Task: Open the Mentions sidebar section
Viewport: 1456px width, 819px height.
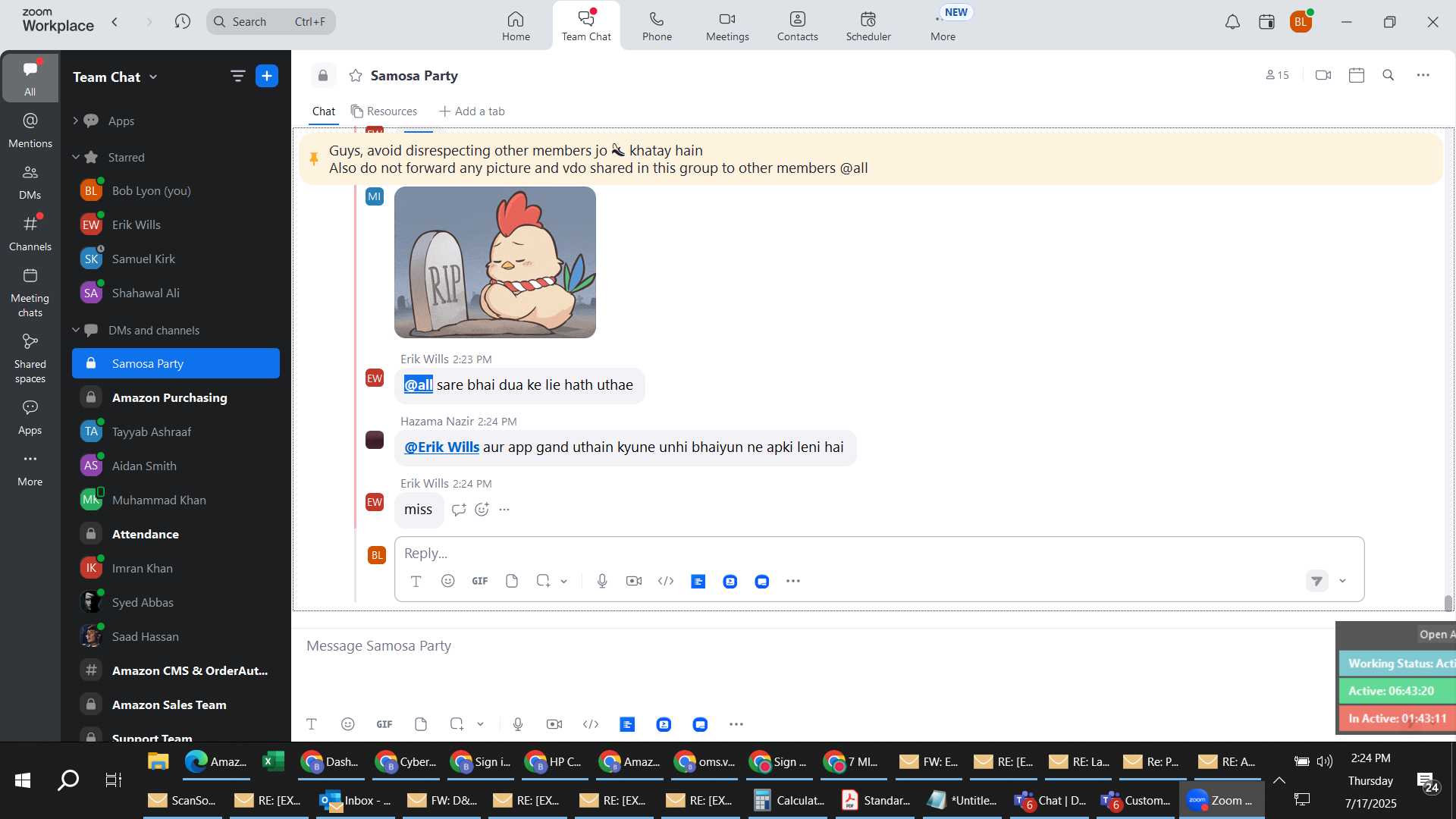Action: coord(30,130)
